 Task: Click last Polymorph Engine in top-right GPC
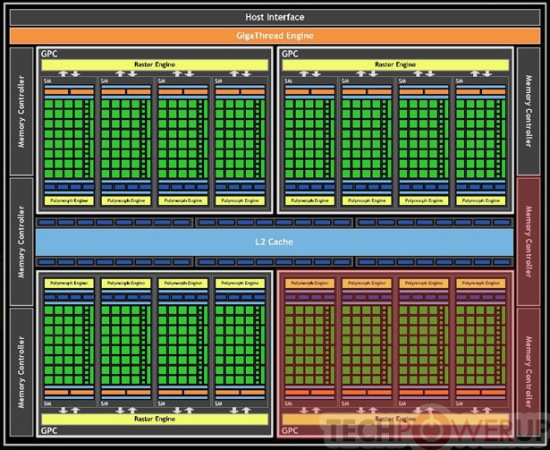[481, 201]
